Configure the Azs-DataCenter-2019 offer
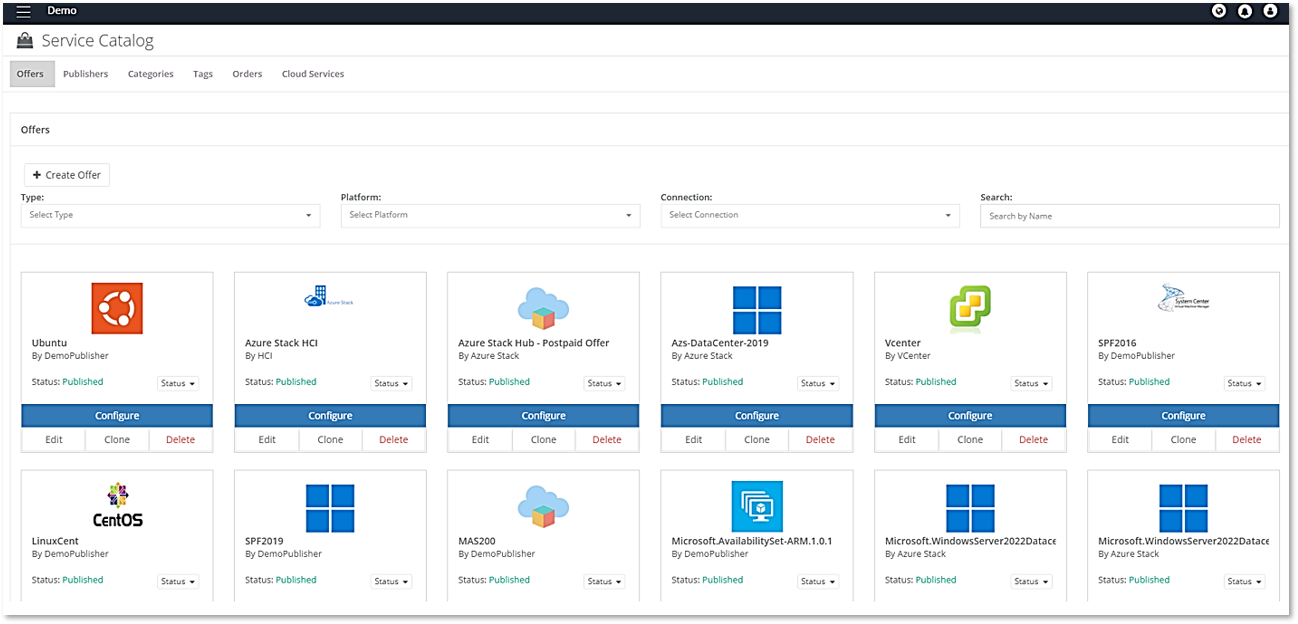 click(x=757, y=416)
